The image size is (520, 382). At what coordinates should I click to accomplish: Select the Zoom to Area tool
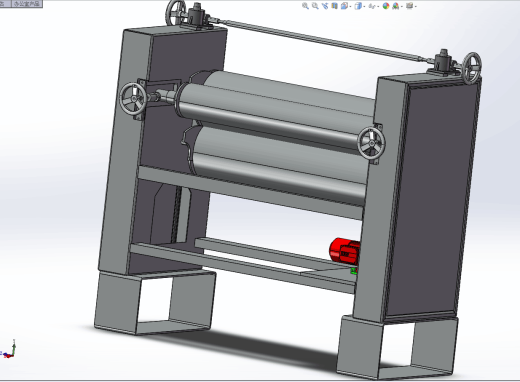315,6
